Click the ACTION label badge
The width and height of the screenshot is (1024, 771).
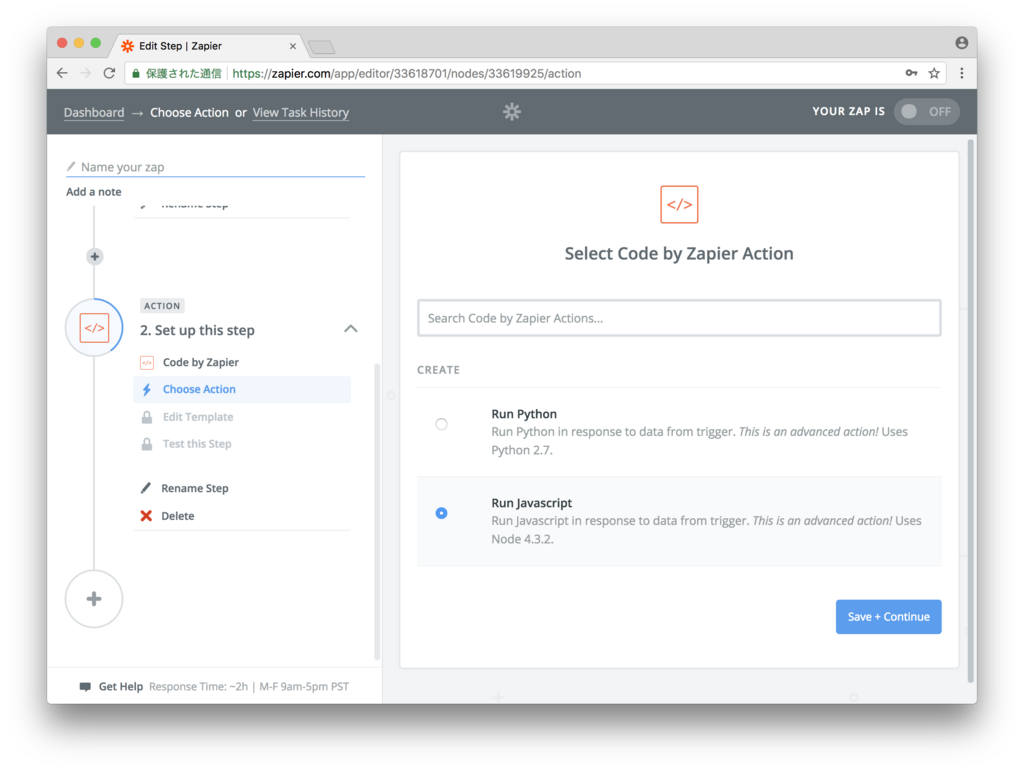tap(162, 306)
